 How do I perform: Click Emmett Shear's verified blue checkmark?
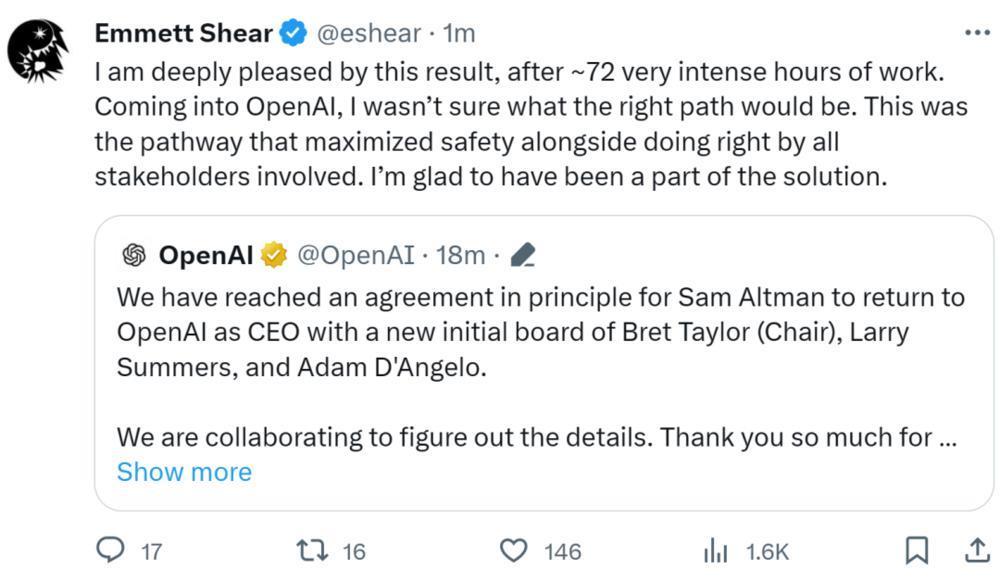click(x=290, y=32)
